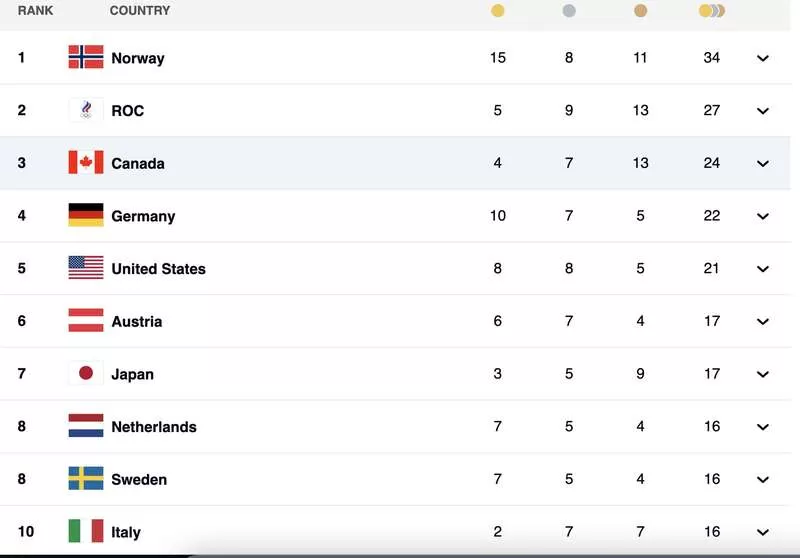Click the ROC emblem icon
This screenshot has height=558, width=800.
tap(86, 110)
